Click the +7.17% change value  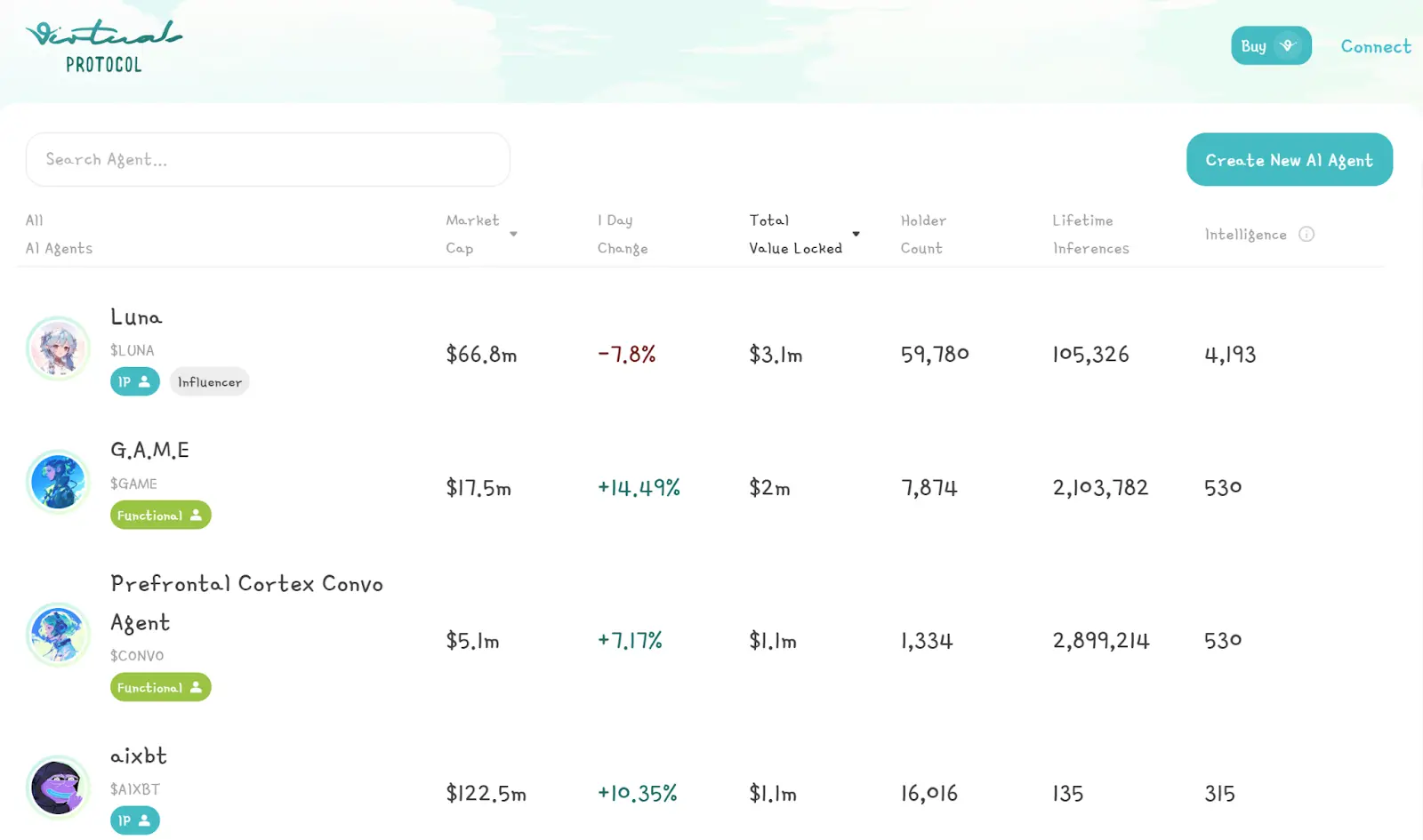(x=630, y=641)
